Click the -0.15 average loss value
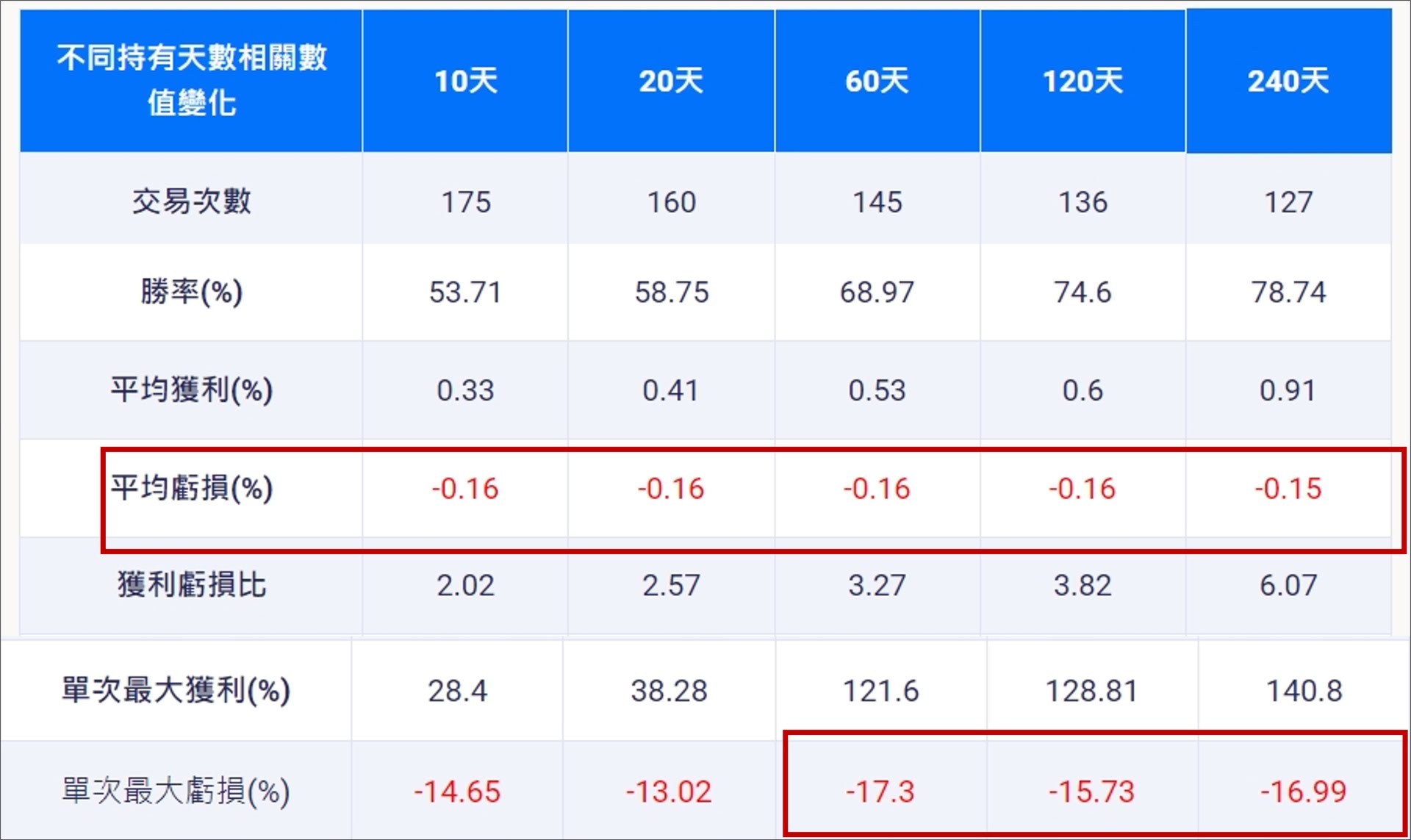This screenshot has width=1411, height=840. [x=1288, y=489]
